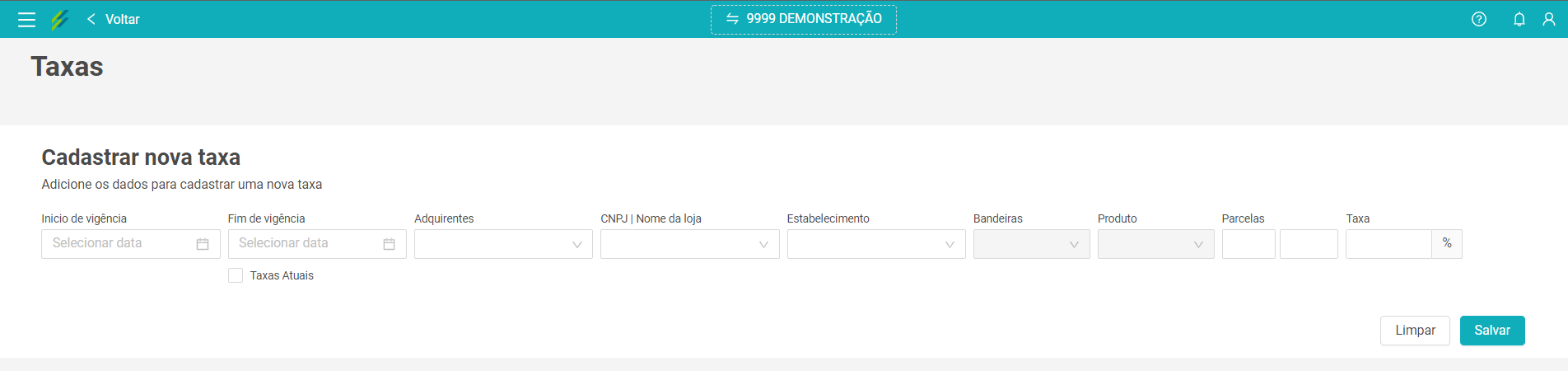Screen dimensions: 1568x371
Task: Click the second Parcelas input field
Action: tap(1309, 244)
